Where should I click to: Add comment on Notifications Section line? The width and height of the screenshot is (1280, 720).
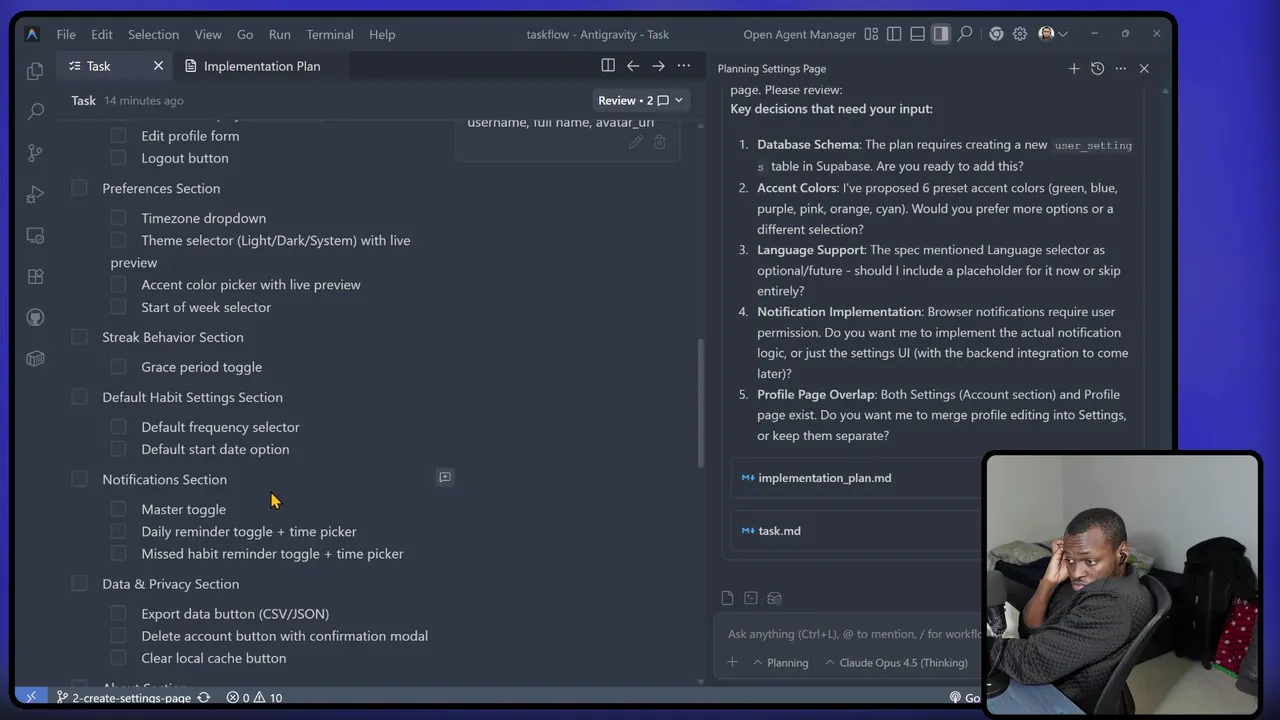[445, 478]
